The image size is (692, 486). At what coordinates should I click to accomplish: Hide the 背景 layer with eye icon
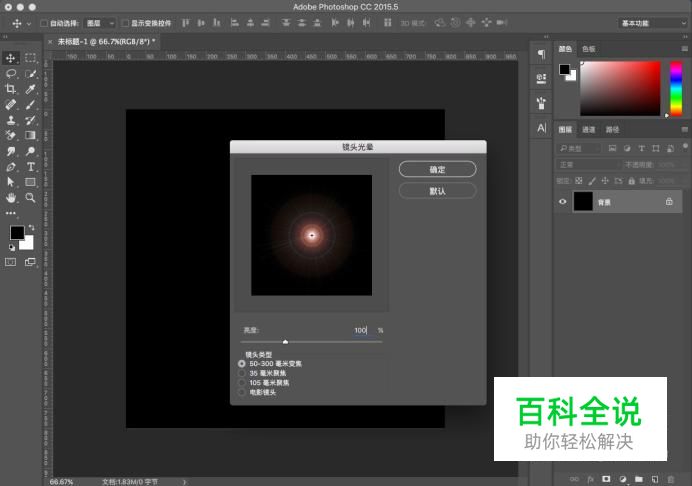(562, 201)
